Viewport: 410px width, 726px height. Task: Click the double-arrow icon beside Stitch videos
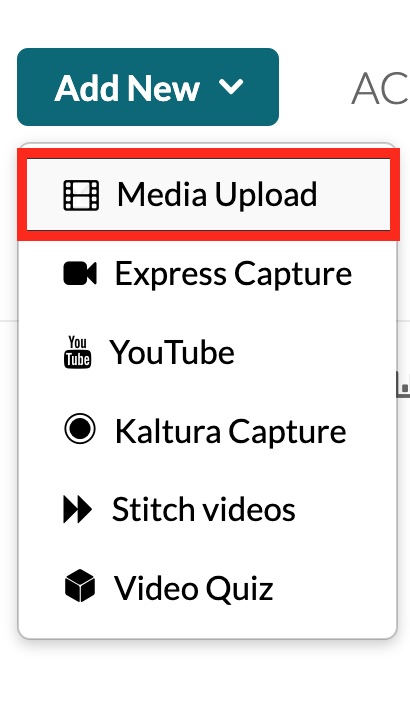tap(77, 509)
